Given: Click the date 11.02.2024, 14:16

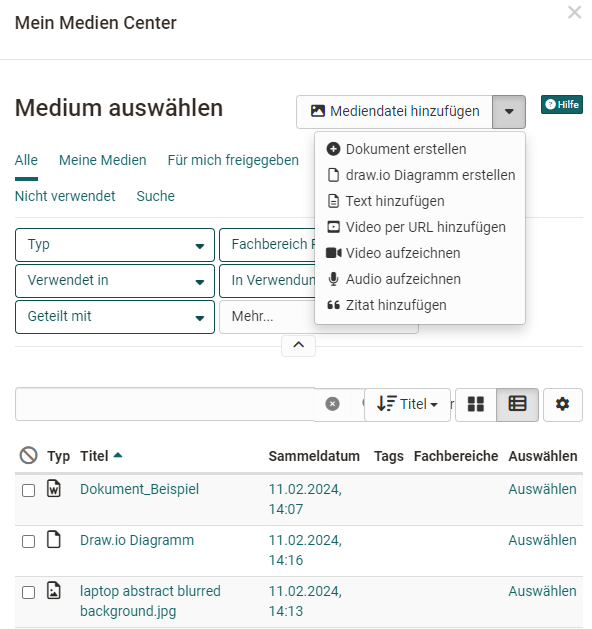Looking at the screenshot, I should pyautogui.click(x=305, y=550).
